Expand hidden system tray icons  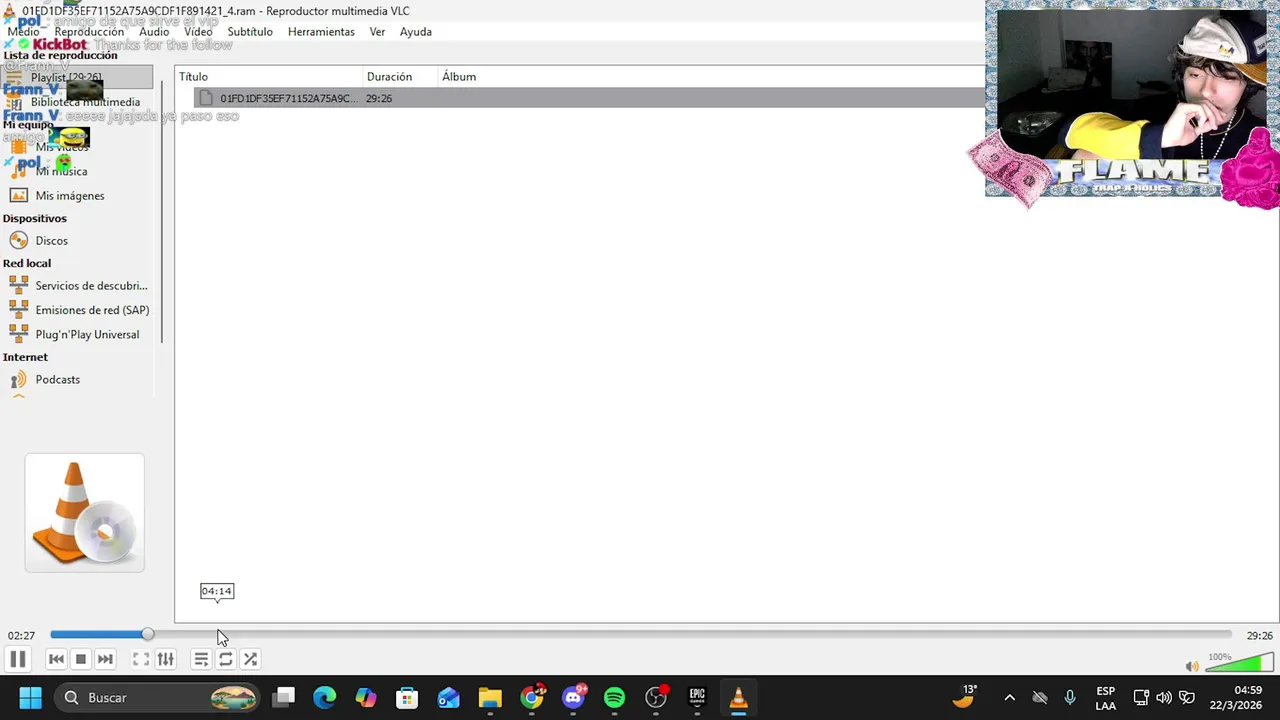coord(1009,698)
